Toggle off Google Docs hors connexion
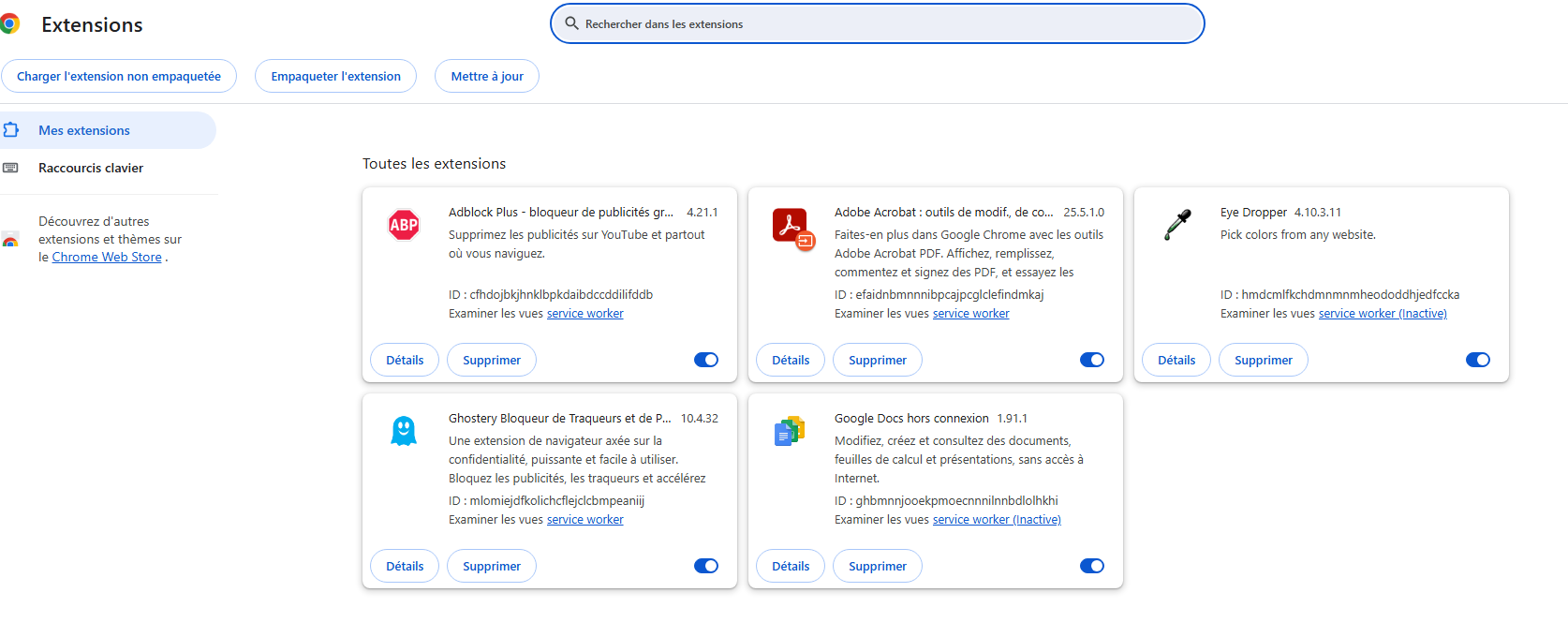This screenshot has height=637, width=1568. click(x=1092, y=566)
